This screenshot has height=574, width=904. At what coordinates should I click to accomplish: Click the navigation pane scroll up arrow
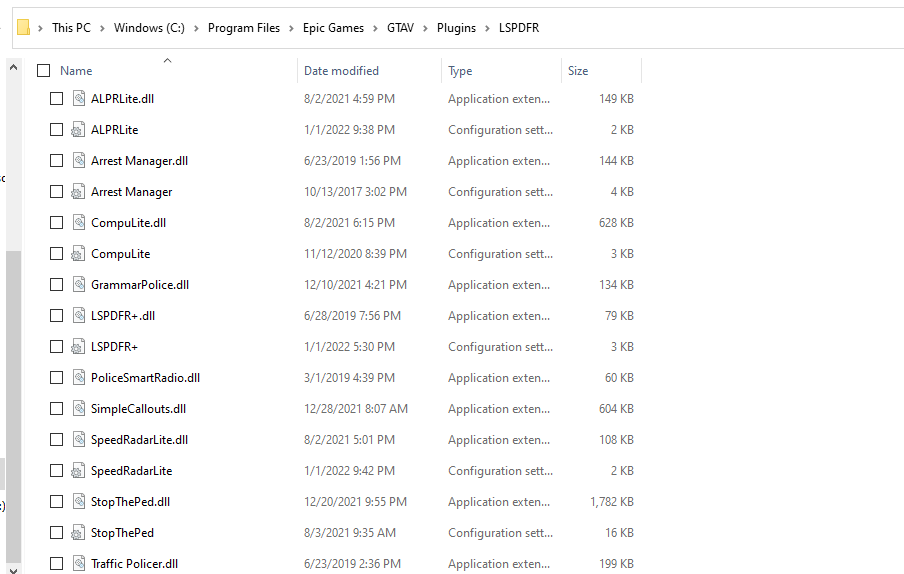[14, 67]
